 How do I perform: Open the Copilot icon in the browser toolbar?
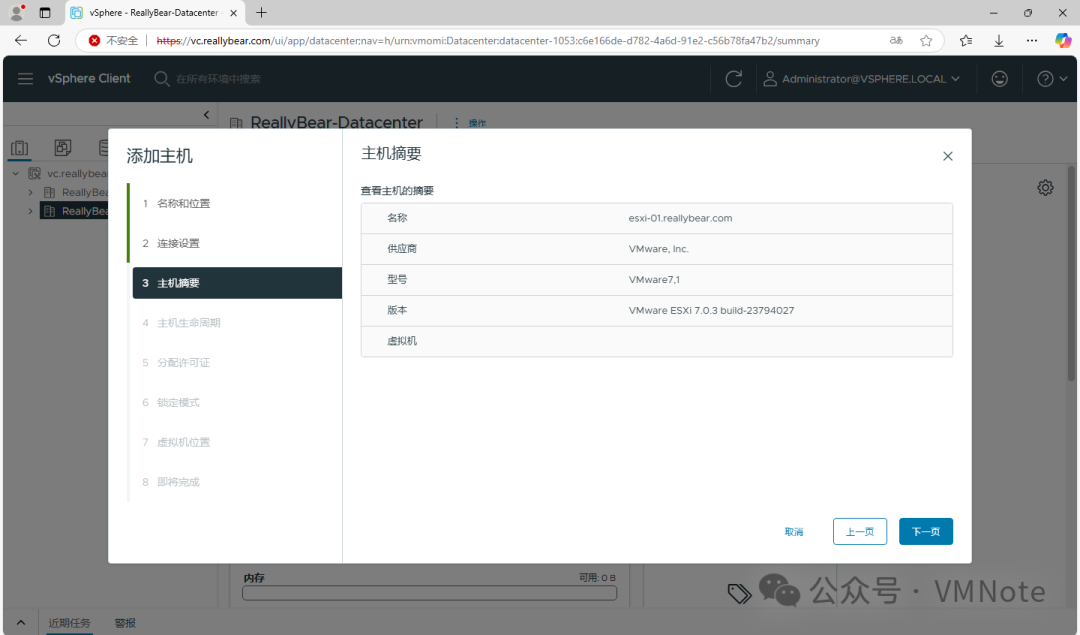click(1063, 41)
